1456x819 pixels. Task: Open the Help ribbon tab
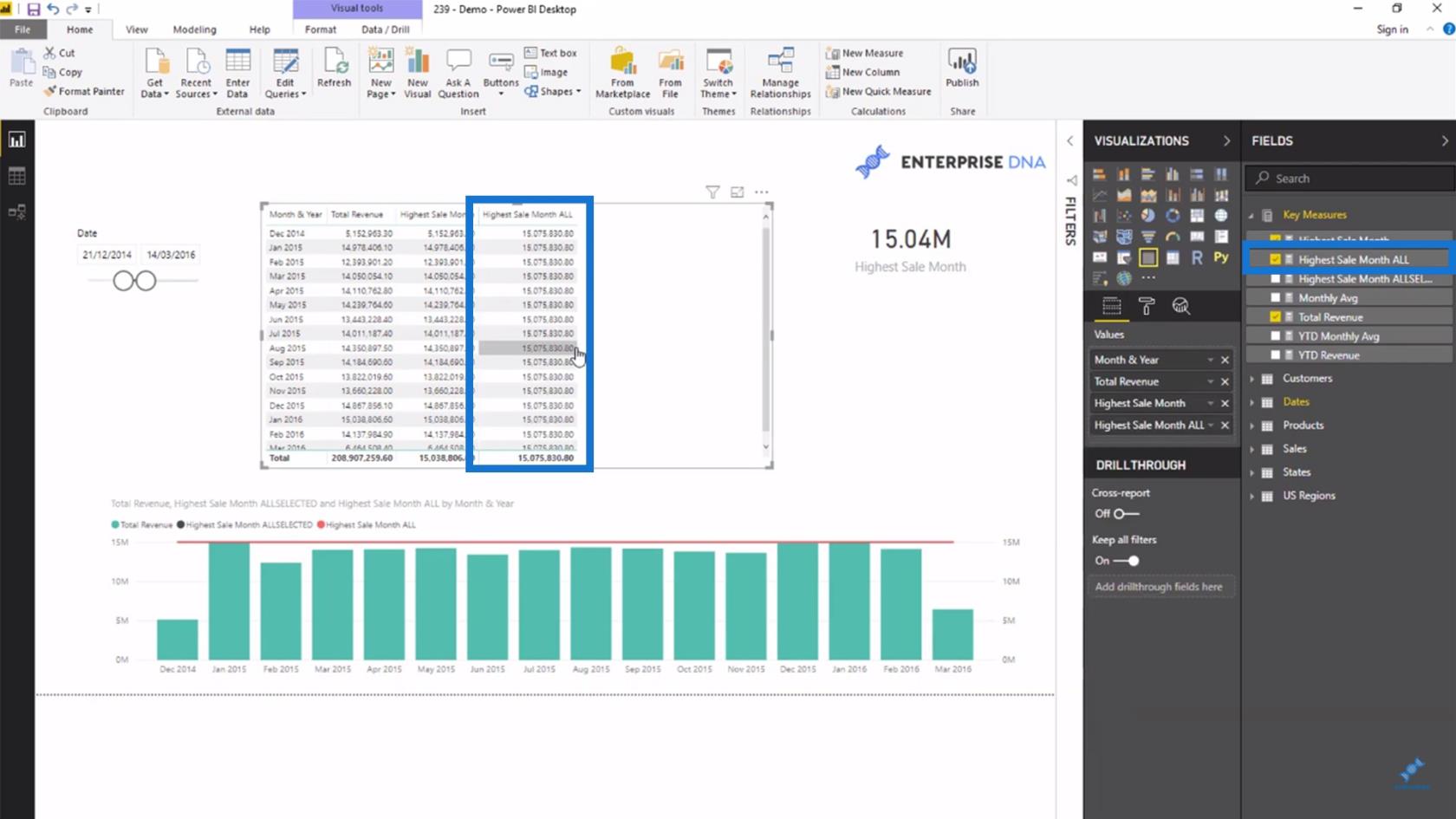pyautogui.click(x=260, y=29)
